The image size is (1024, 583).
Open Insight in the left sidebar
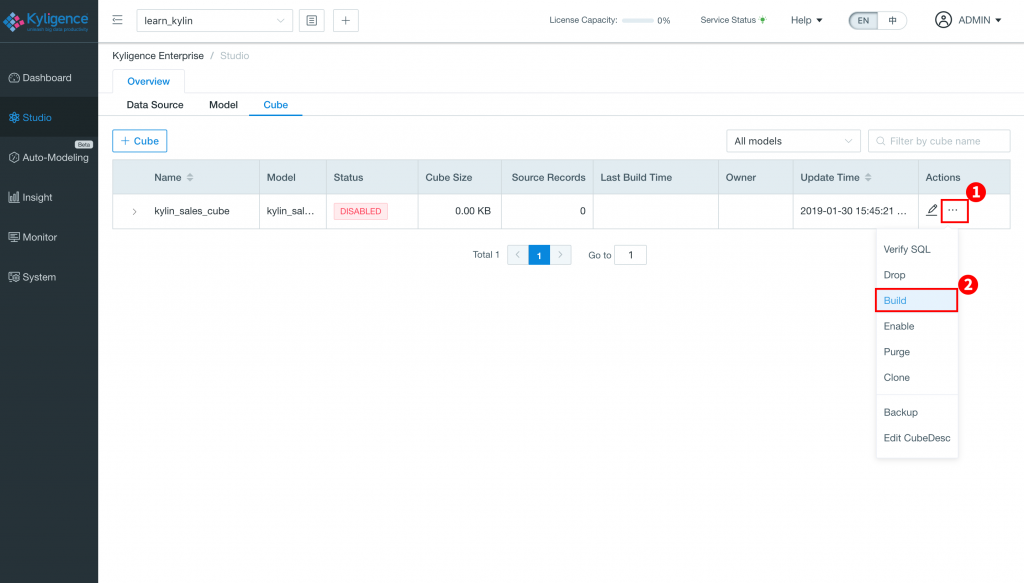pos(37,197)
